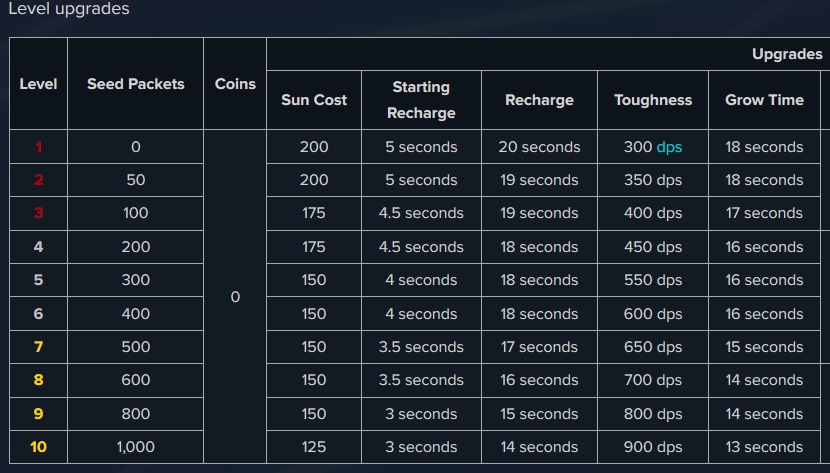Screen dimensions: 830x473
Task: Click the '20 seconds' recharge cell
Action: click(539, 147)
